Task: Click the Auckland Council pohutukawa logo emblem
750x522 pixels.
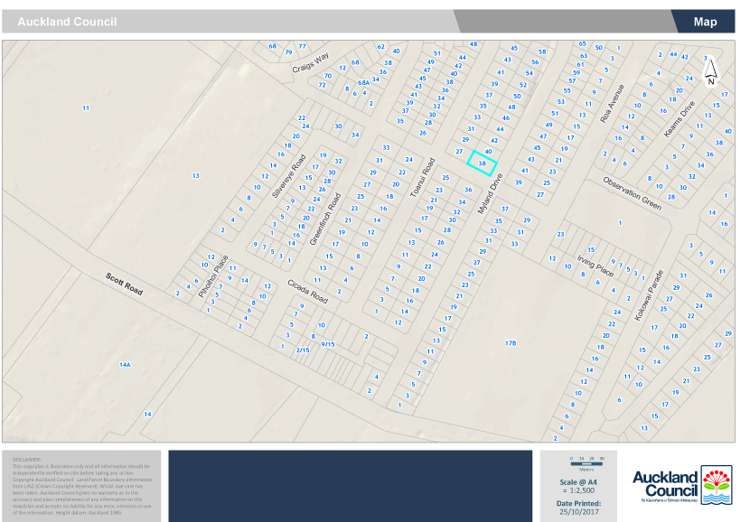Action: pyautogui.click(x=716, y=484)
